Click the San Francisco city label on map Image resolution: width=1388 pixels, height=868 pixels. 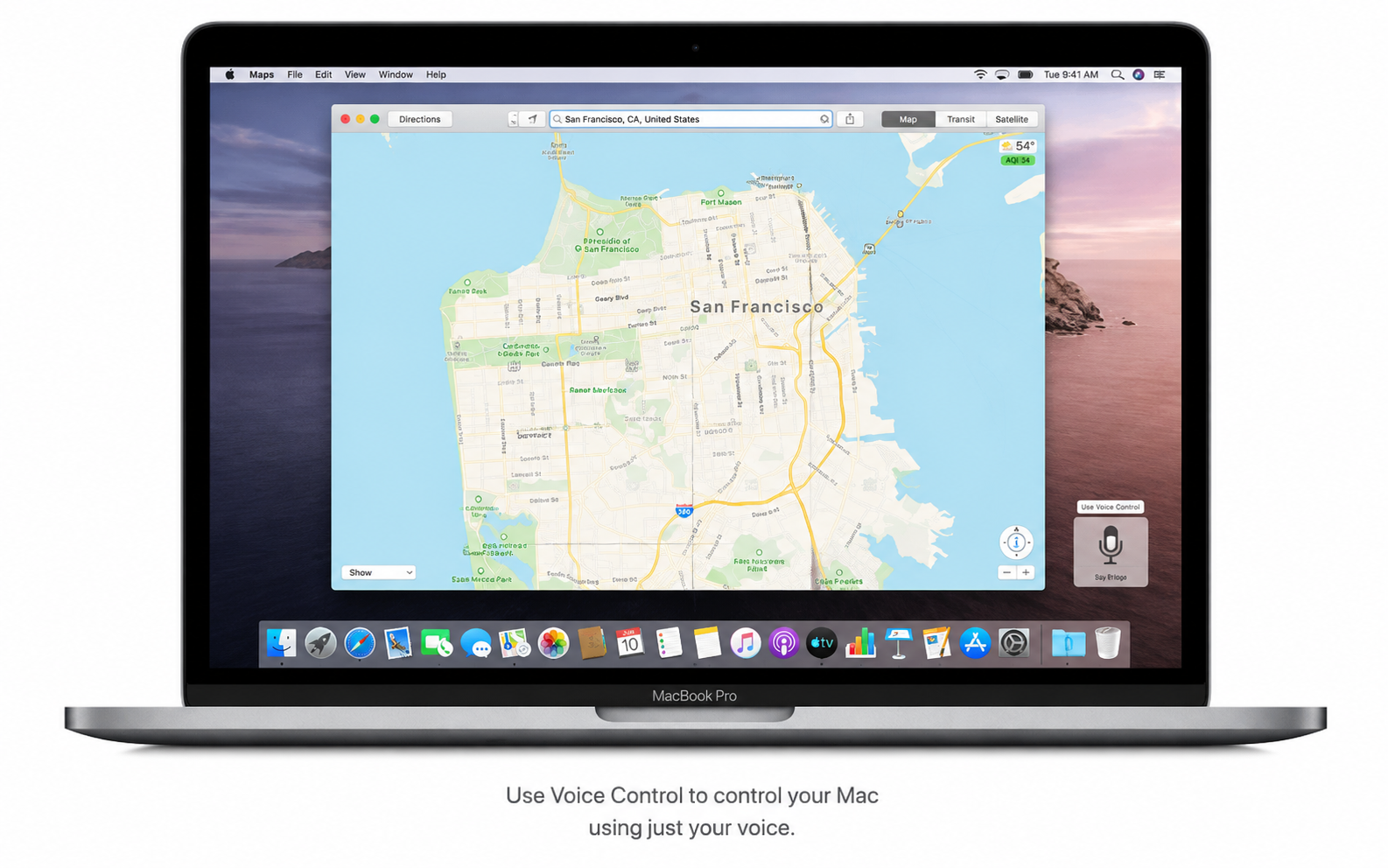(x=756, y=306)
